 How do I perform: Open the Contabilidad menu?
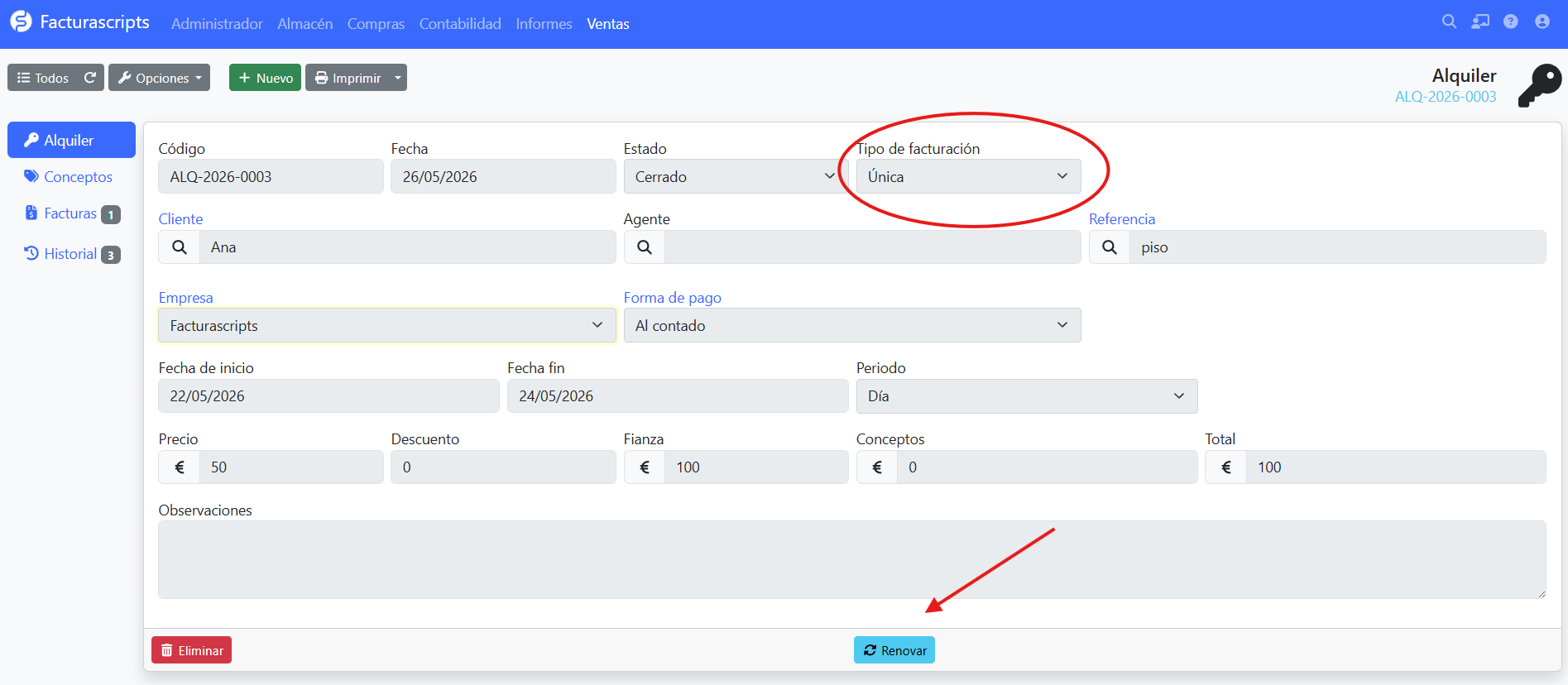(460, 24)
